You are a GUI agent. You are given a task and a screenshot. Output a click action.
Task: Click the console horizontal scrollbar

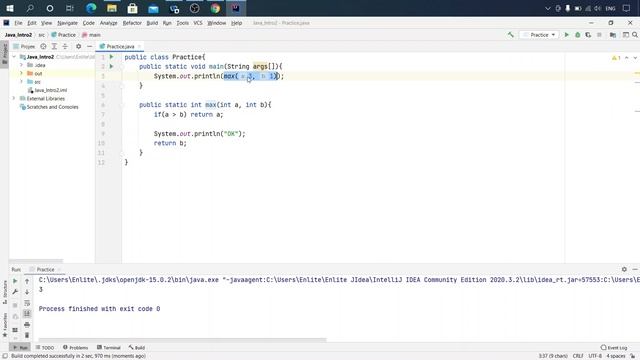pyautogui.click(x=182, y=340)
